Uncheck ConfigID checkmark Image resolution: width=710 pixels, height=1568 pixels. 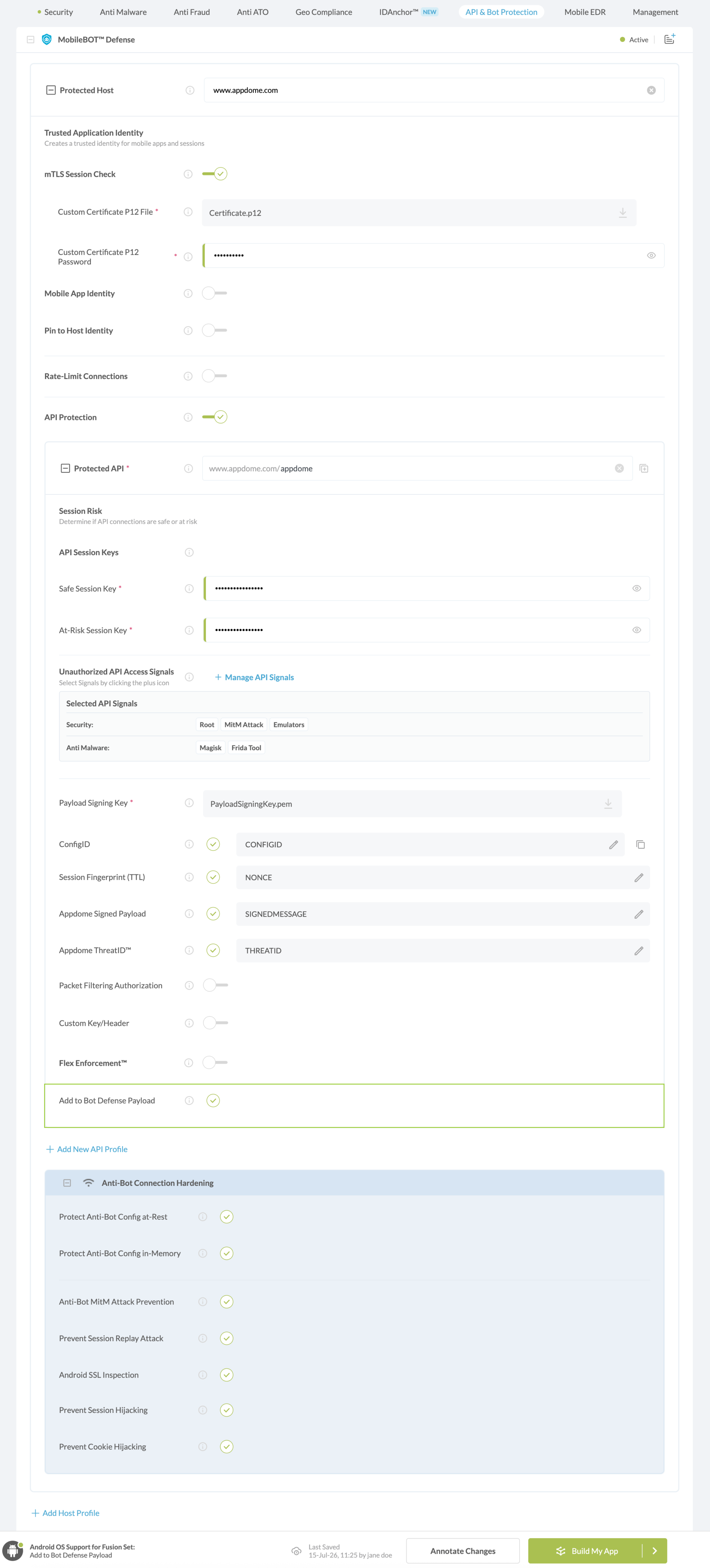[213, 844]
